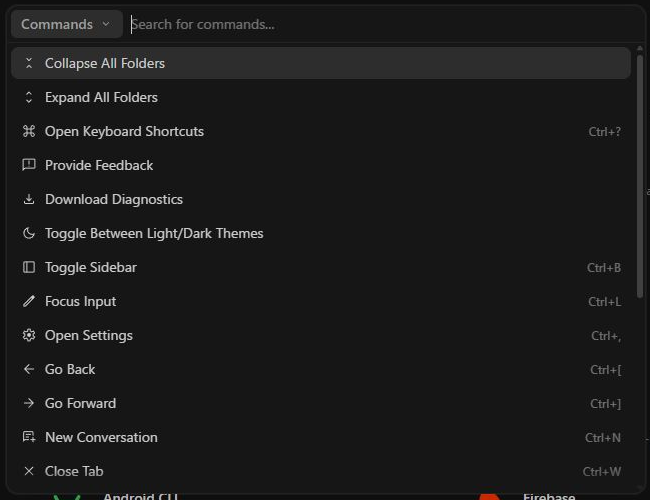Image resolution: width=650 pixels, height=500 pixels.
Task: Click the Ctrl+] shortcut hint
Action: tap(606, 404)
